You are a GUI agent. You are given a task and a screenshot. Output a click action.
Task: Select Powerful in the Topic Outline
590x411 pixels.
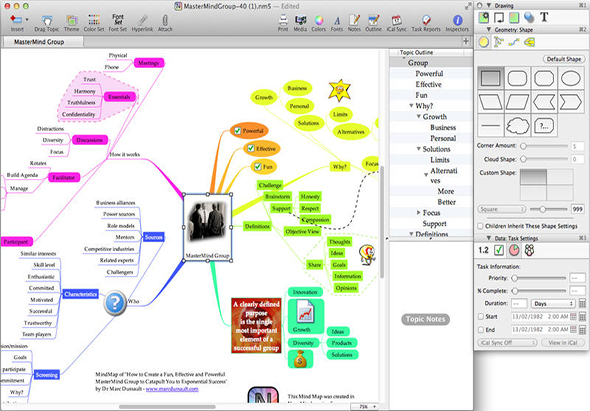[429, 73]
